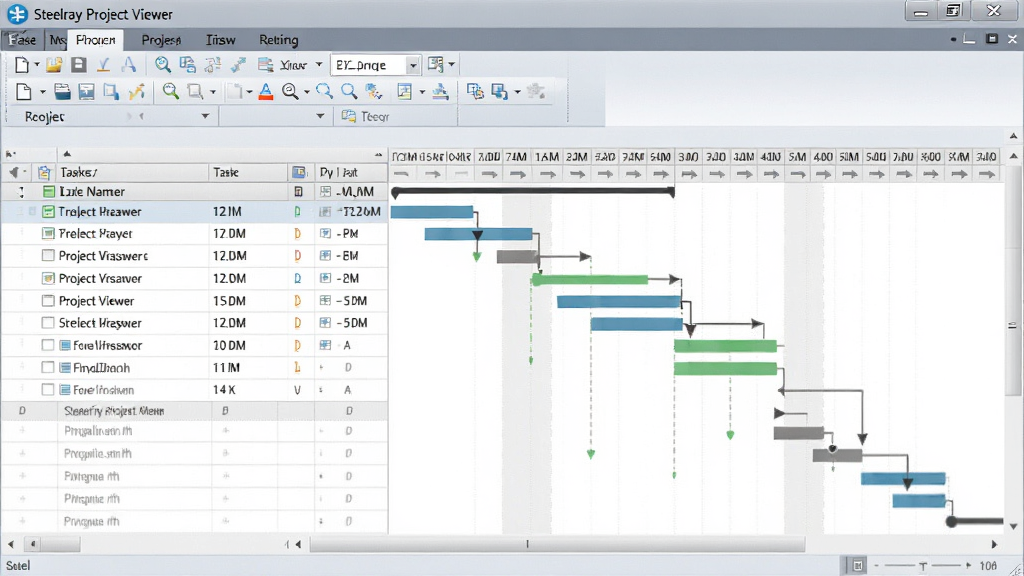The image size is (1024, 576).
Task: Open the BY_Pnge combo box arrow
Action: pos(413,65)
